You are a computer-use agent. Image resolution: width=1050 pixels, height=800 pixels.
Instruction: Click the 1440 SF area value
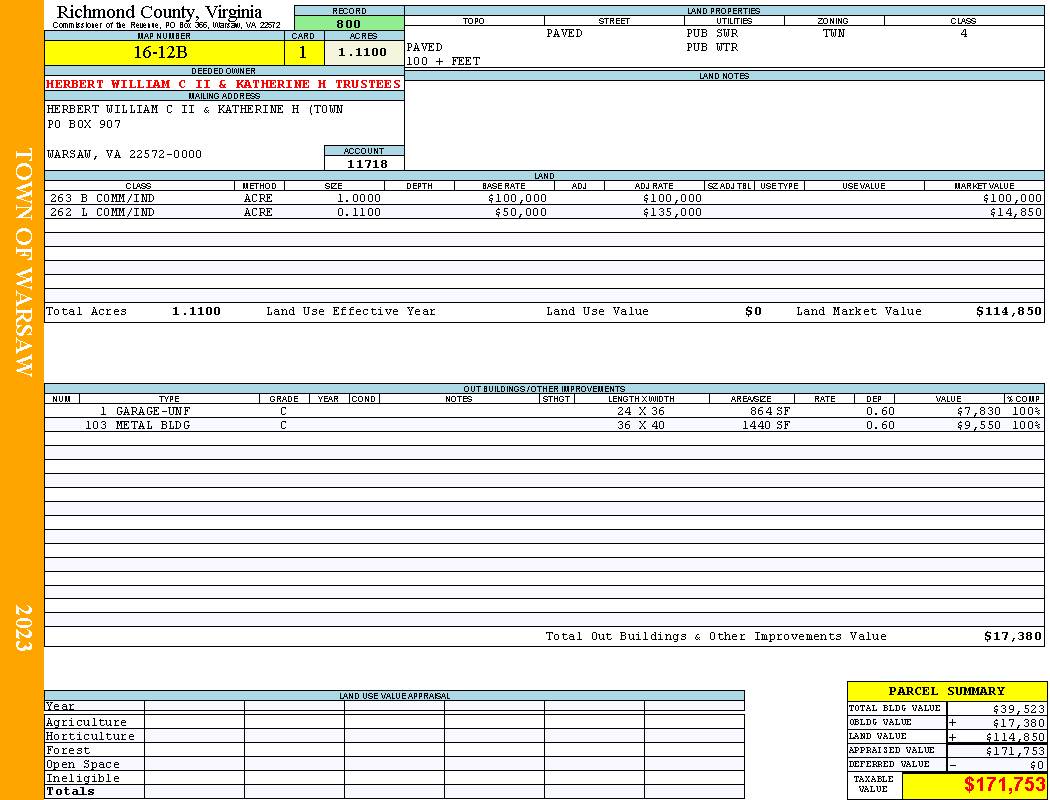coord(766,425)
